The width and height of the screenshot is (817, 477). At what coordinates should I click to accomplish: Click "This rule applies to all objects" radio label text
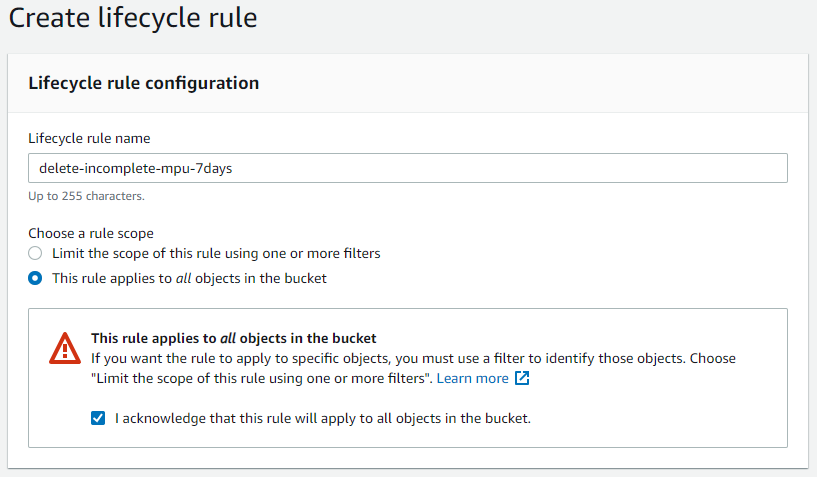coord(189,279)
